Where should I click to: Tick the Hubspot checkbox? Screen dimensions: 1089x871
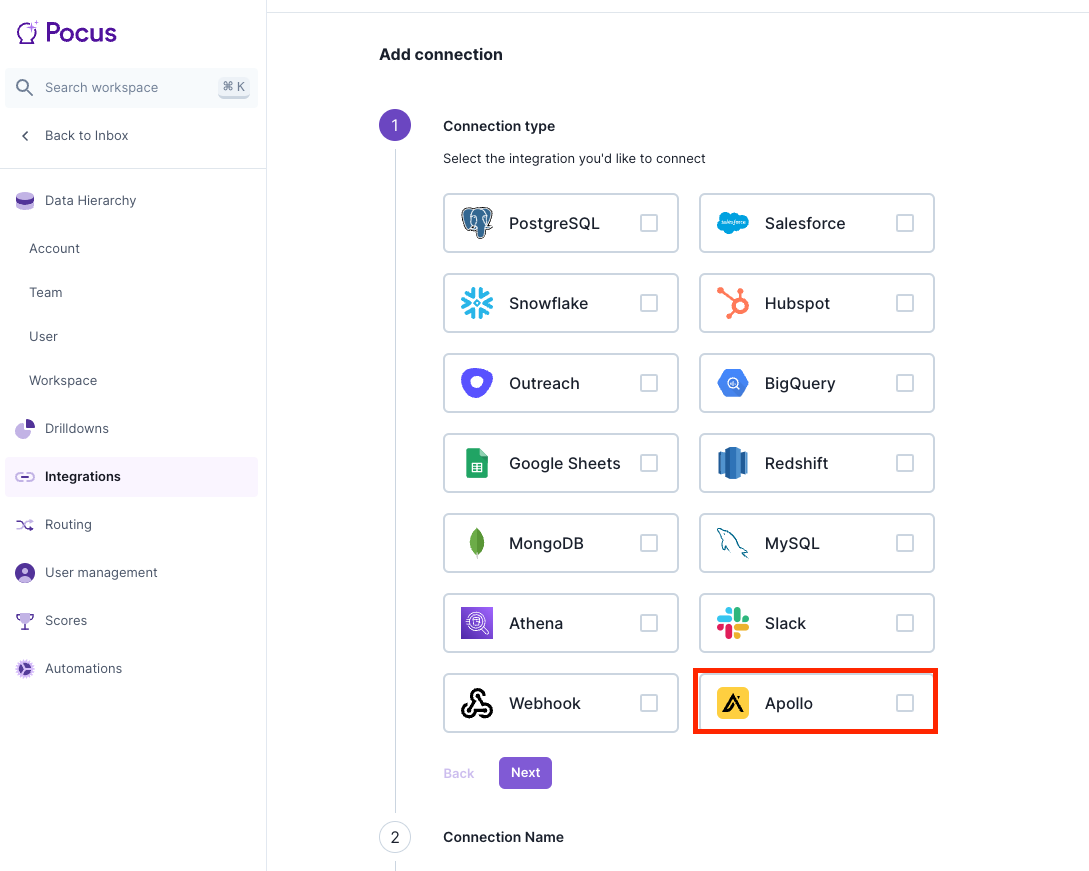[x=904, y=303]
